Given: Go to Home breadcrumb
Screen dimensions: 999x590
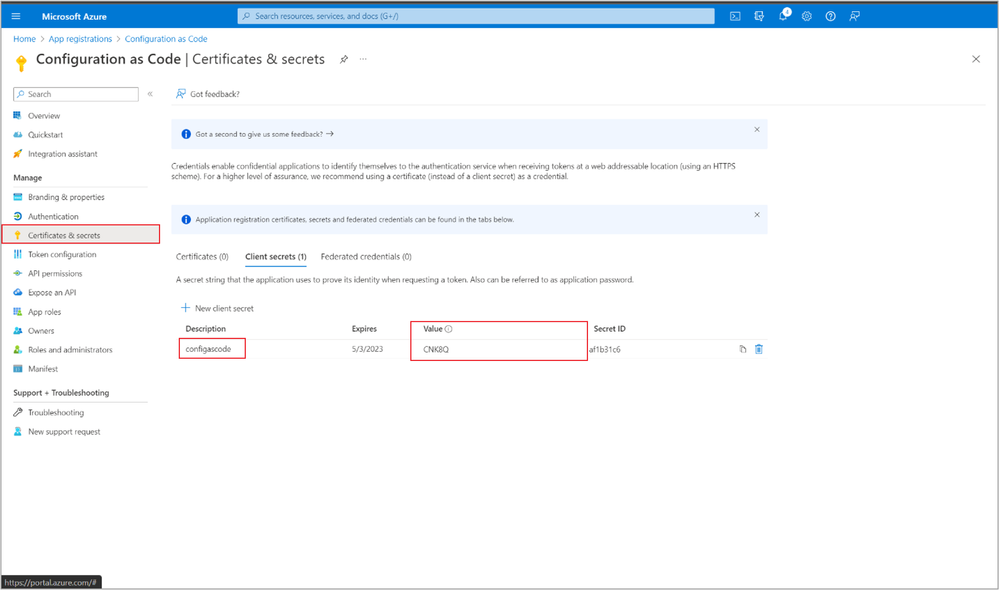Looking at the screenshot, I should coord(24,39).
